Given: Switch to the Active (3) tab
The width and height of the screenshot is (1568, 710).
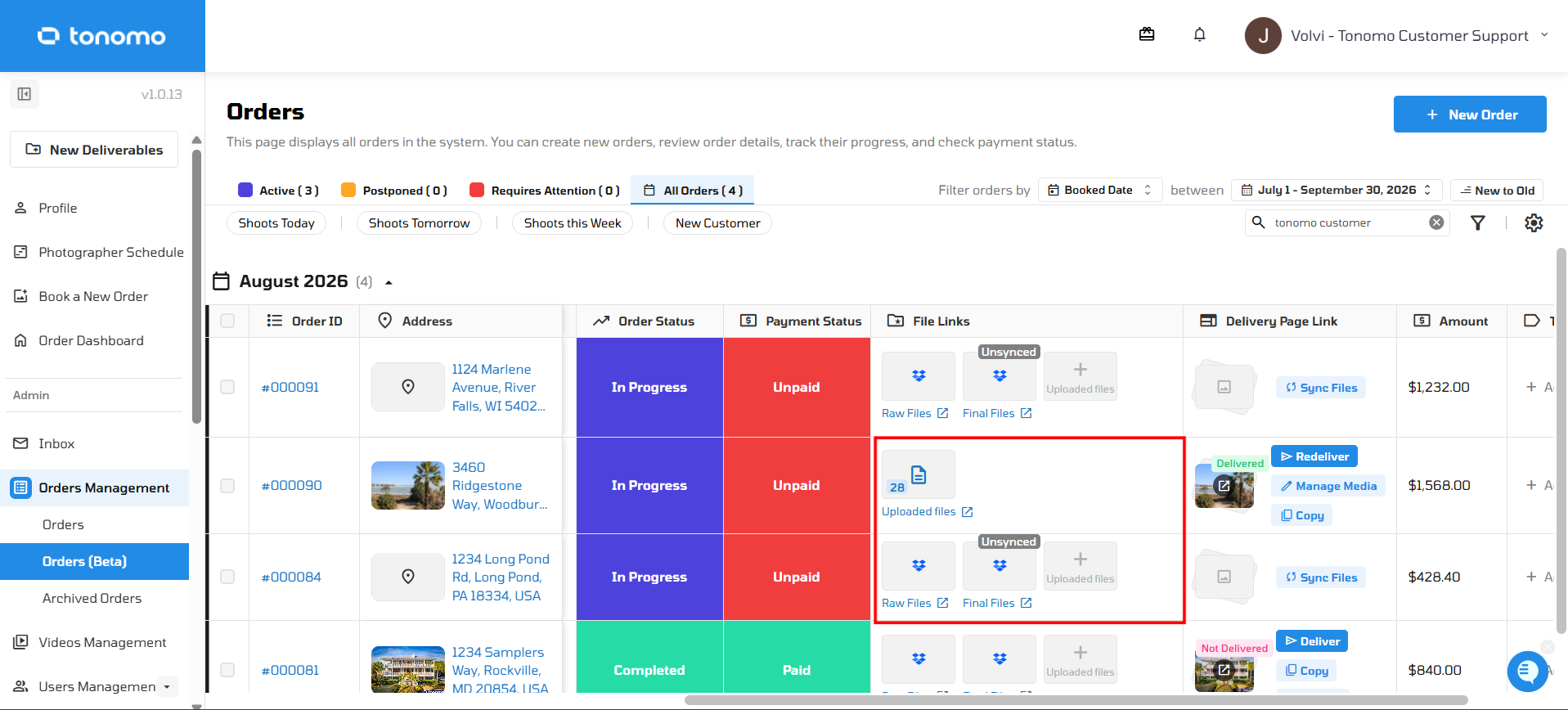Looking at the screenshot, I should click(x=279, y=190).
